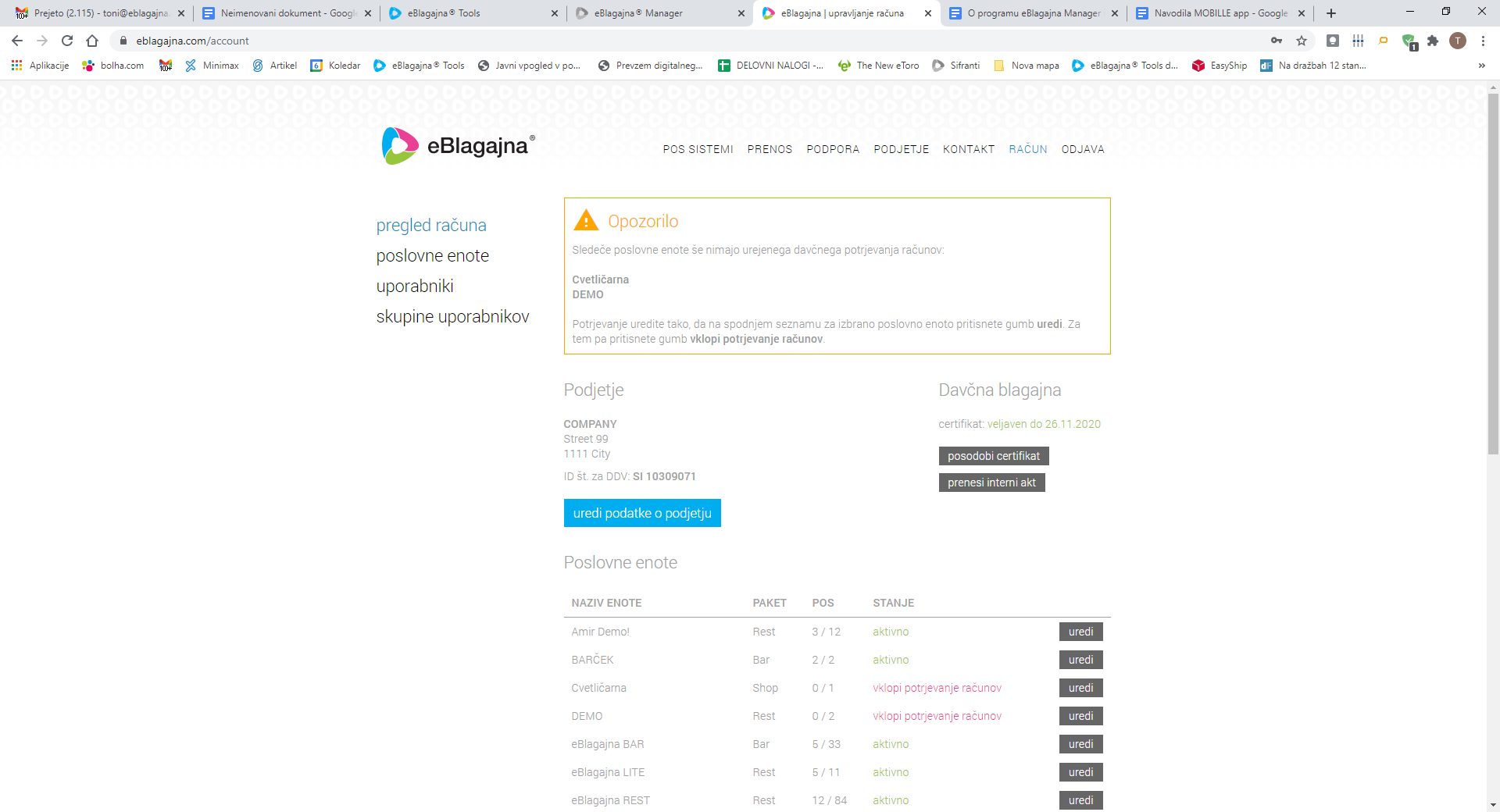Show more bookmarks with chevron
The width and height of the screenshot is (1500, 812).
[x=1481, y=66]
